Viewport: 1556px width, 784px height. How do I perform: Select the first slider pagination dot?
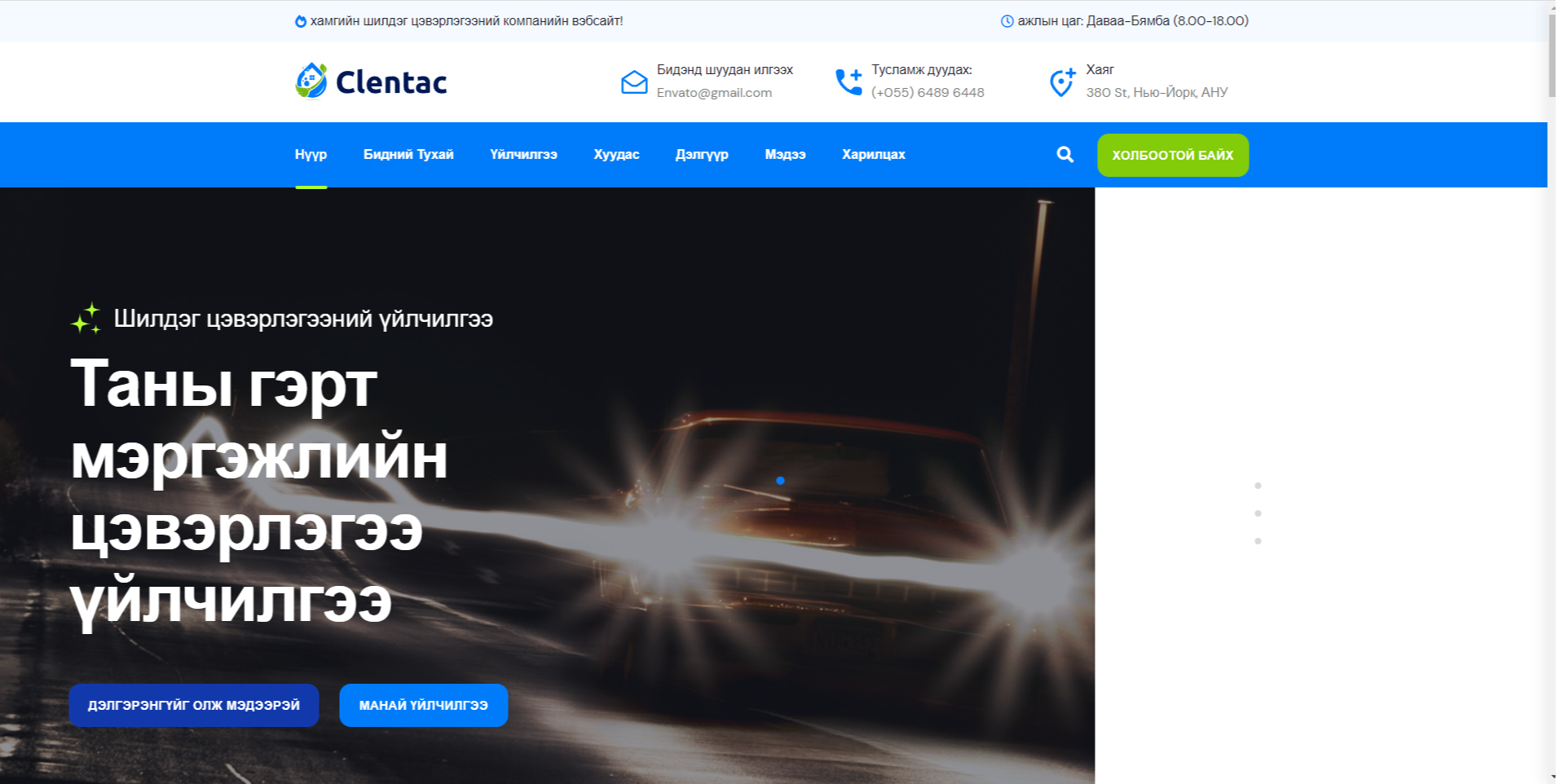(x=1258, y=486)
